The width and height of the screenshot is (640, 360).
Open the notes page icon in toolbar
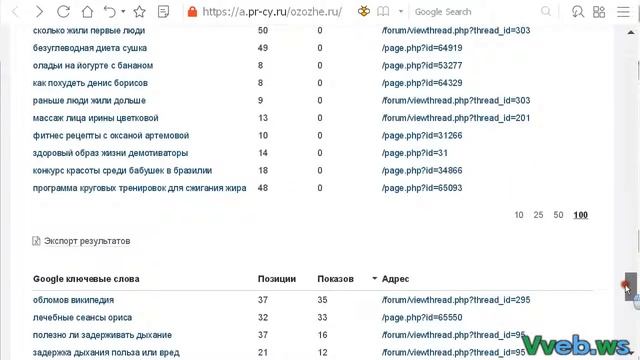[x=163, y=11]
